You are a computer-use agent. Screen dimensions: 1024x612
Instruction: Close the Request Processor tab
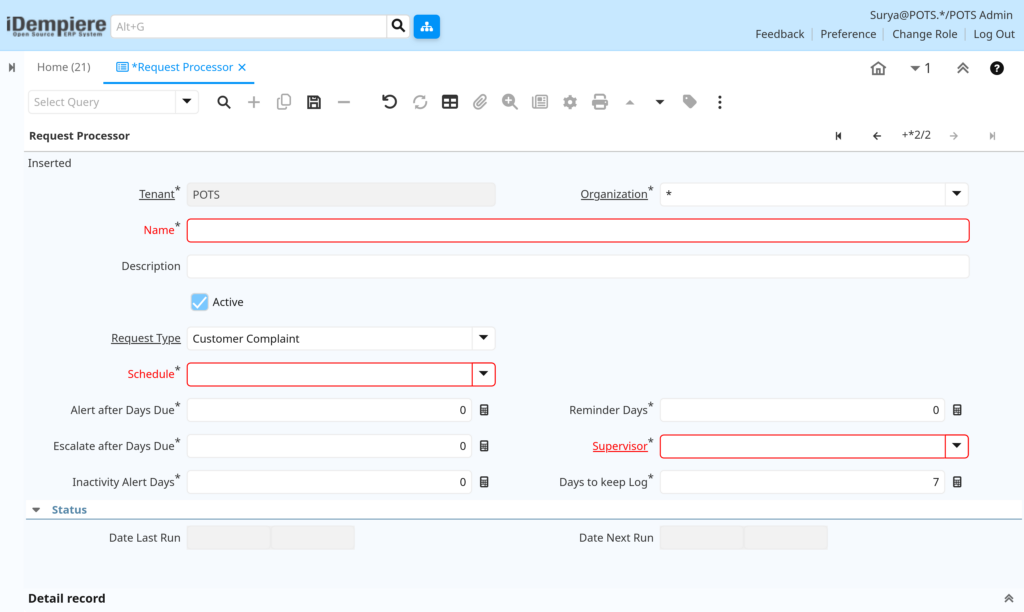tap(242, 67)
